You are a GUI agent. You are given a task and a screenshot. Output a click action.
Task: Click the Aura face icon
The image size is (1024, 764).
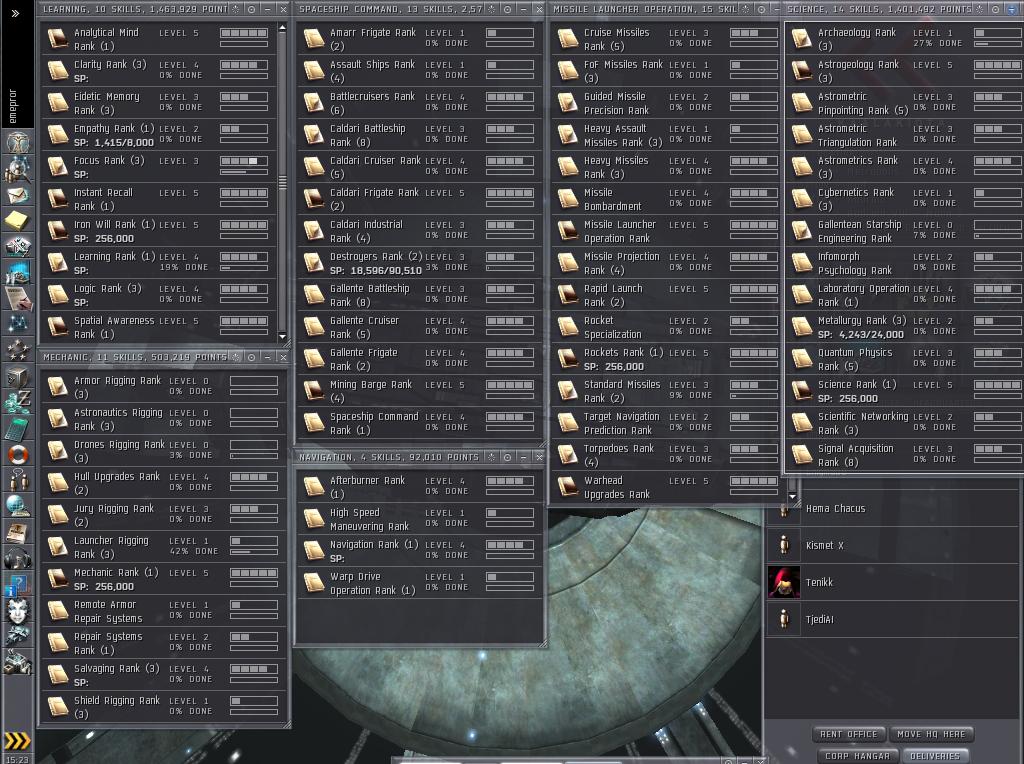click(x=17, y=610)
